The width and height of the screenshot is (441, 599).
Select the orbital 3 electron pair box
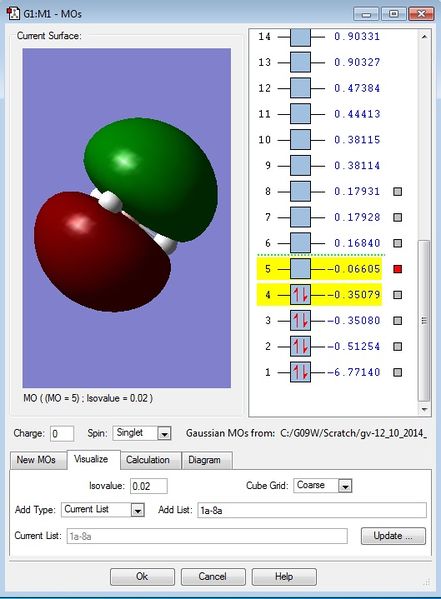pyautogui.click(x=300, y=321)
